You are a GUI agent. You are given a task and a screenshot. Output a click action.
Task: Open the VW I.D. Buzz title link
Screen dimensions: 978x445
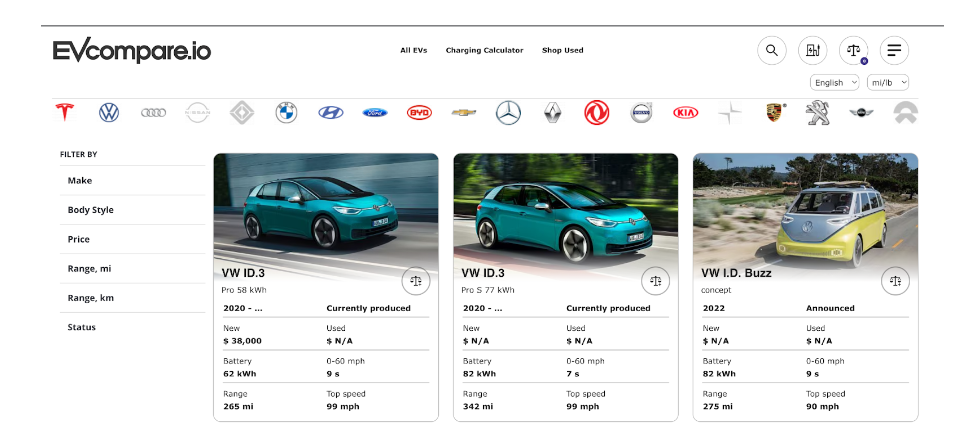pyautogui.click(x=736, y=273)
